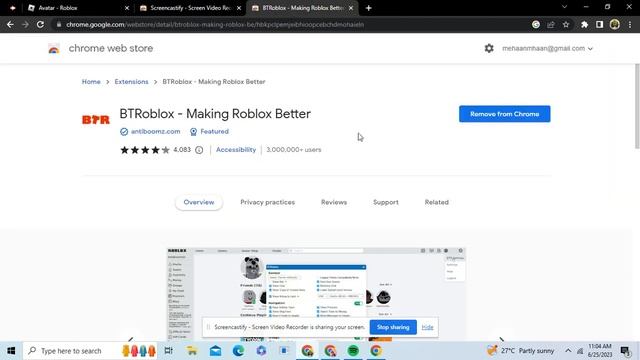
Task: Open File Explorer from taskbar
Action: [x=192, y=351]
